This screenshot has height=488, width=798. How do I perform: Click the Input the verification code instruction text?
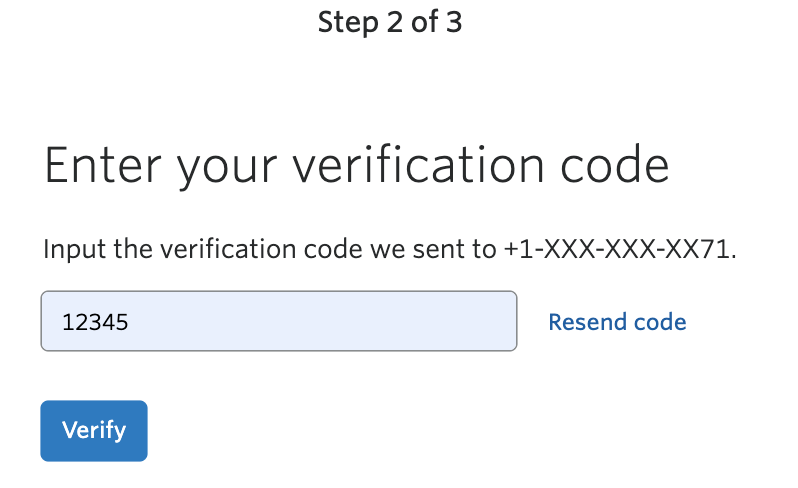[x=390, y=249]
